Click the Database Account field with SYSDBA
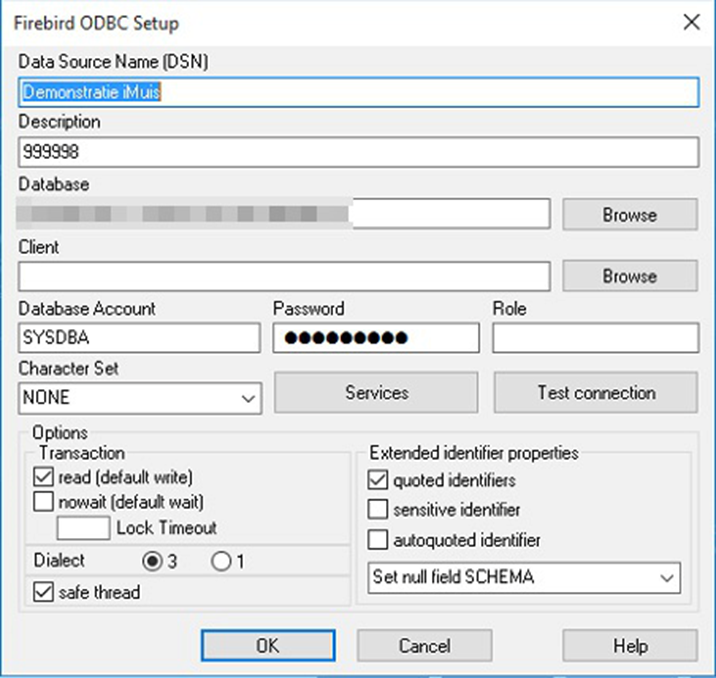 pyautogui.click(x=139, y=338)
